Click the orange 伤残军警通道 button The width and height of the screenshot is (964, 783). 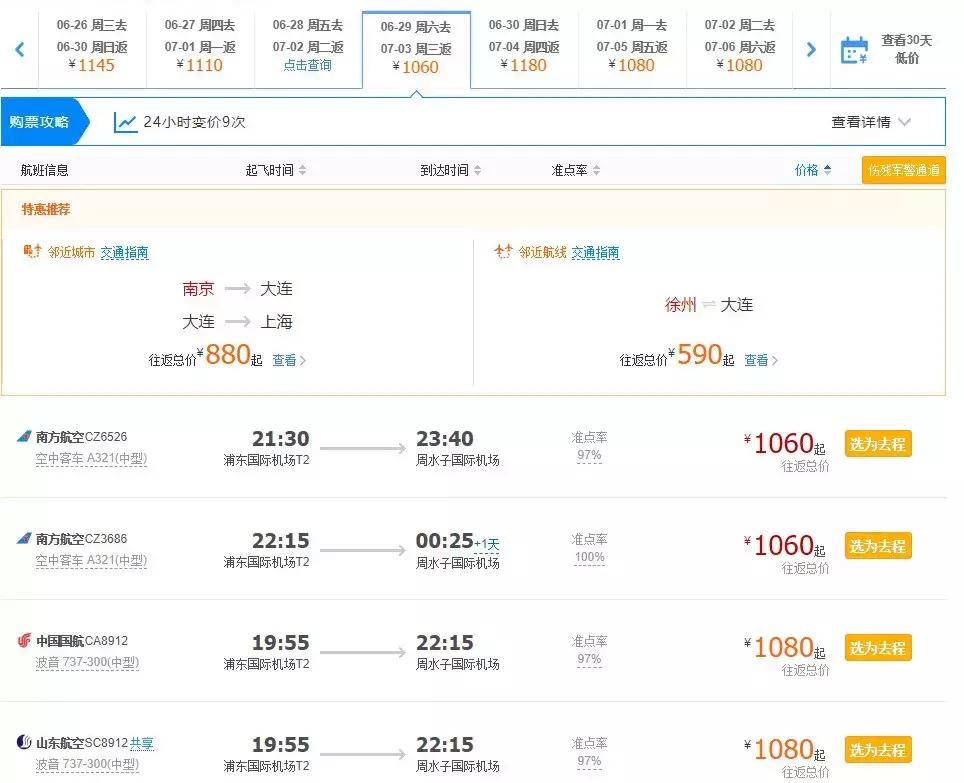pos(902,169)
